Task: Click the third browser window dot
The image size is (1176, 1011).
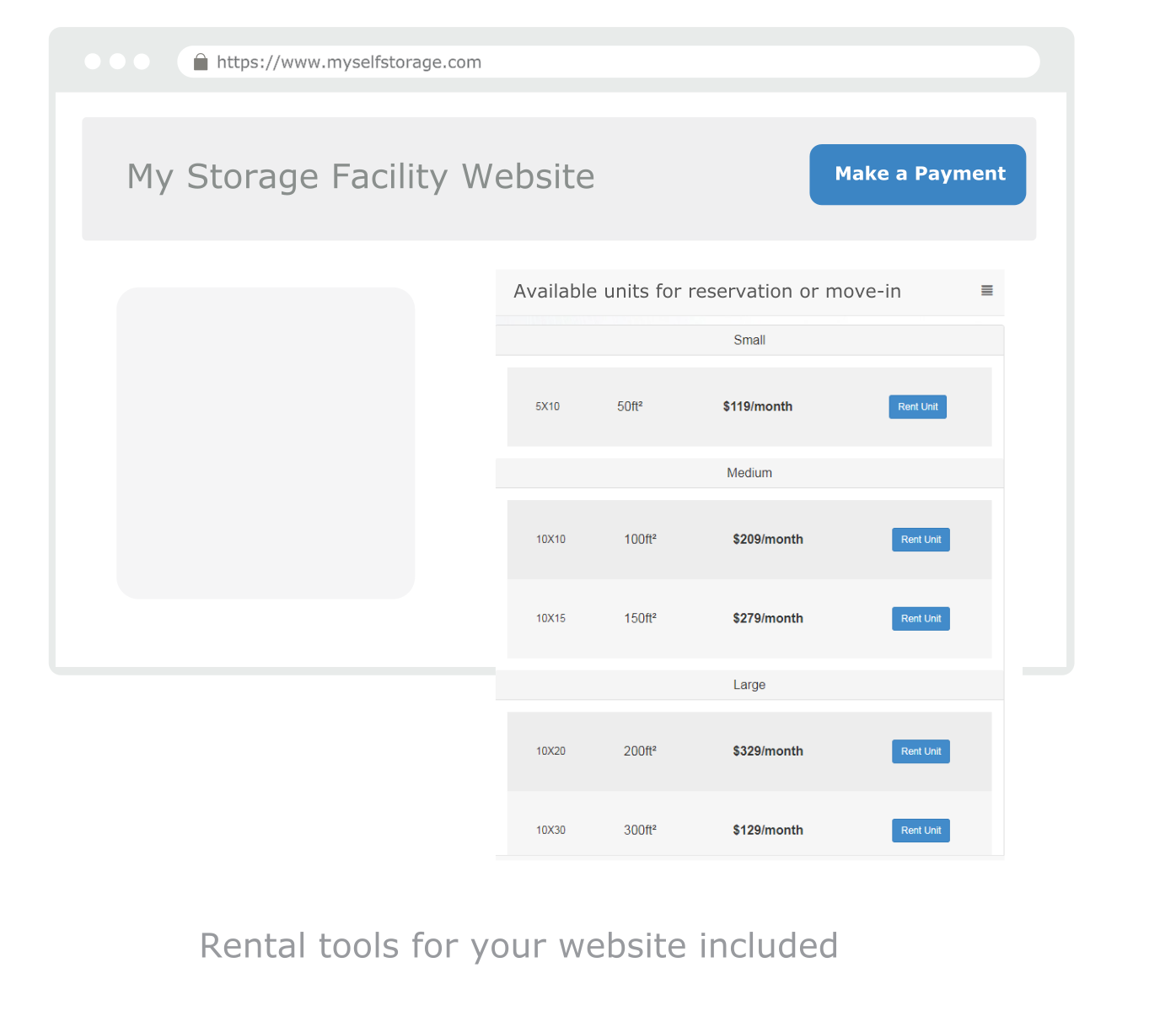Action: point(142,61)
